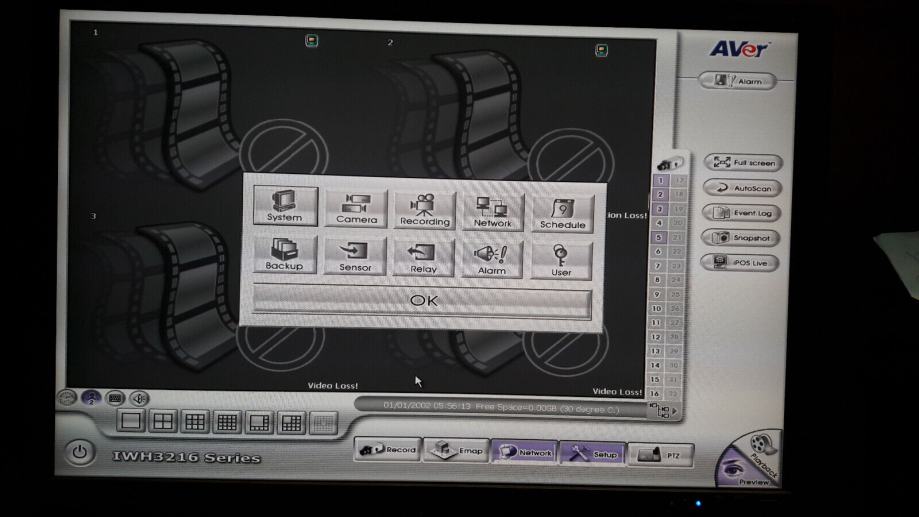The height and width of the screenshot is (517, 919).
Task: Open the Sensor settings icon
Action: click(355, 256)
